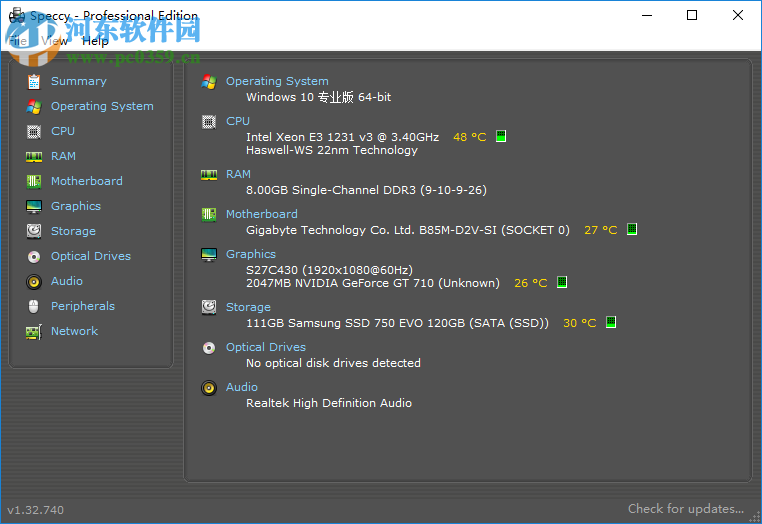Click the SSD temperature 30 °C value
This screenshot has width=762, height=524.
(x=579, y=323)
